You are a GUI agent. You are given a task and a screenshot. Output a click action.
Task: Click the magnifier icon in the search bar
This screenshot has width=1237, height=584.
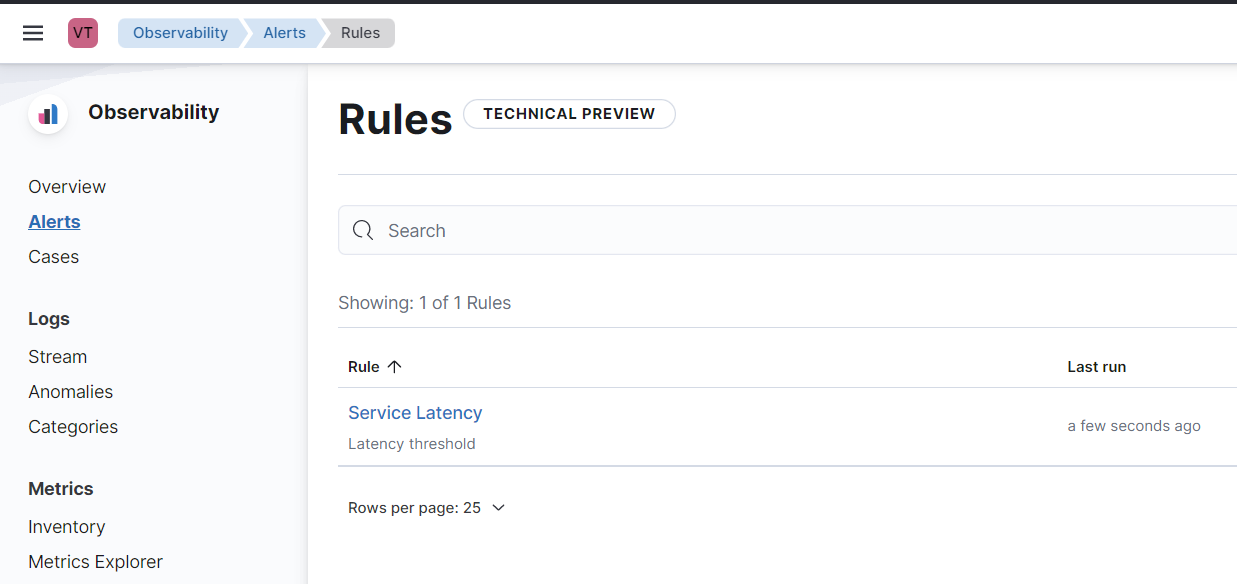pyautogui.click(x=363, y=230)
